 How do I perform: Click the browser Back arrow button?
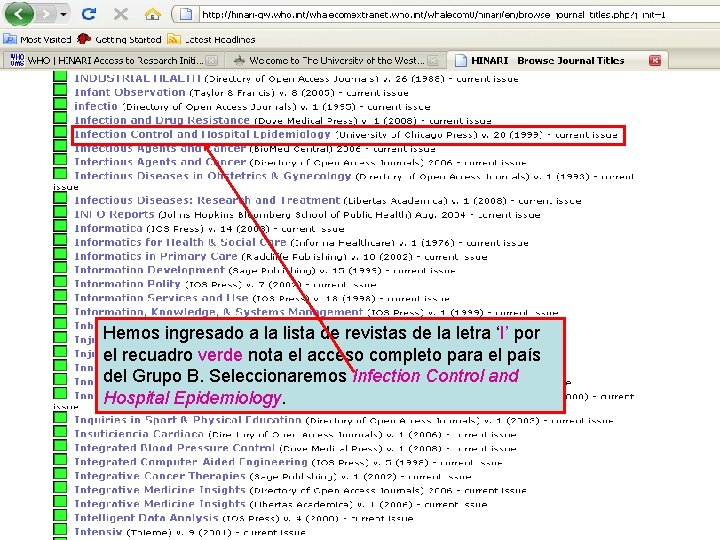[x=19, y=14]
